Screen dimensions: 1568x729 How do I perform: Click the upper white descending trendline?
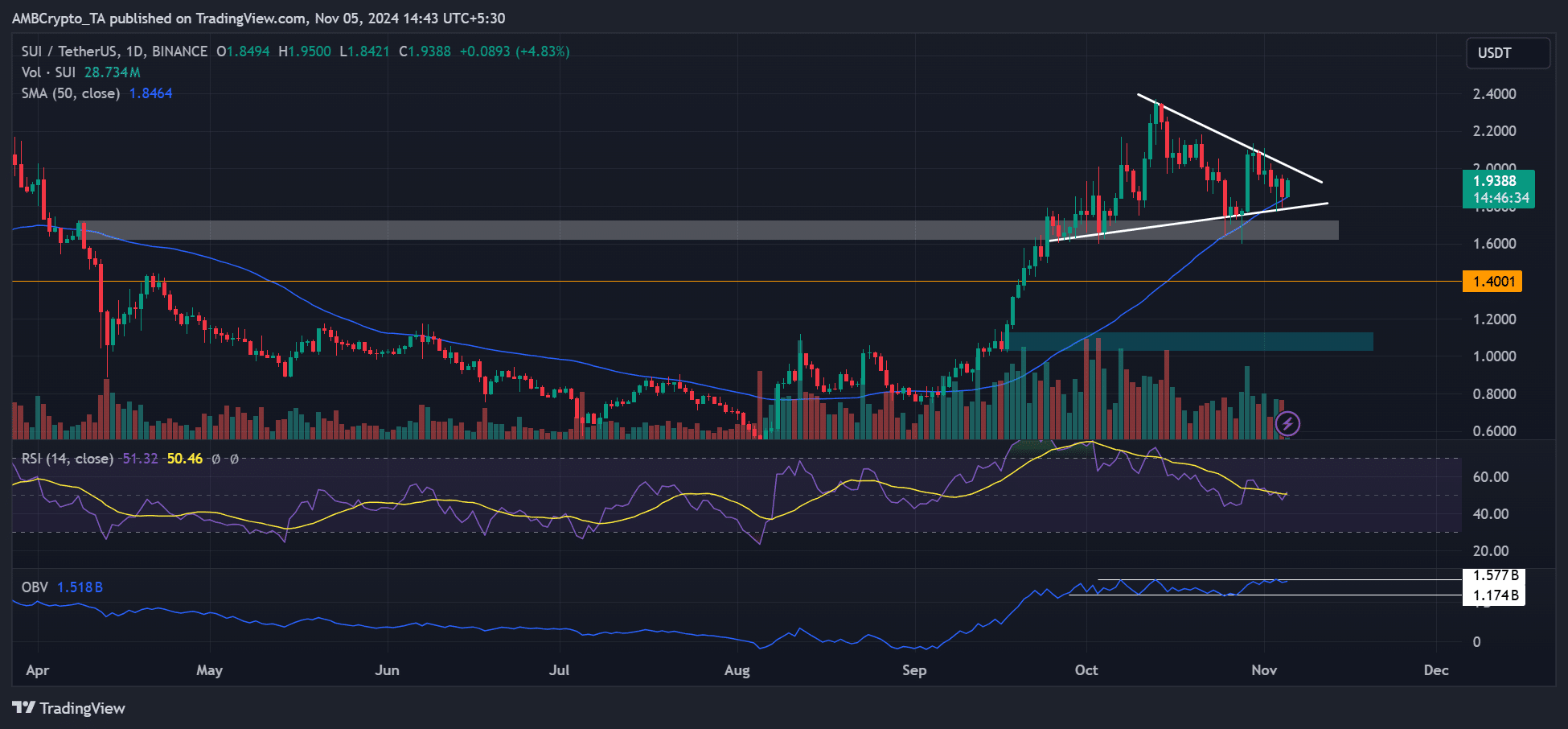(x=1229, y=138)
